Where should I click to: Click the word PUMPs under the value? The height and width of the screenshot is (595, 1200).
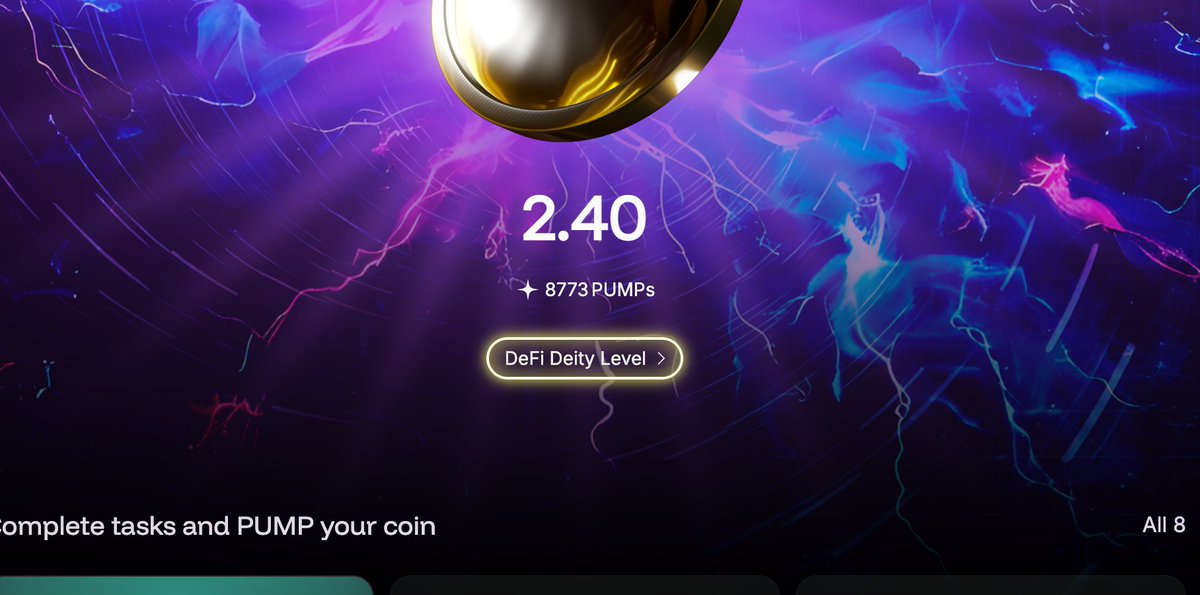[623, 291]
